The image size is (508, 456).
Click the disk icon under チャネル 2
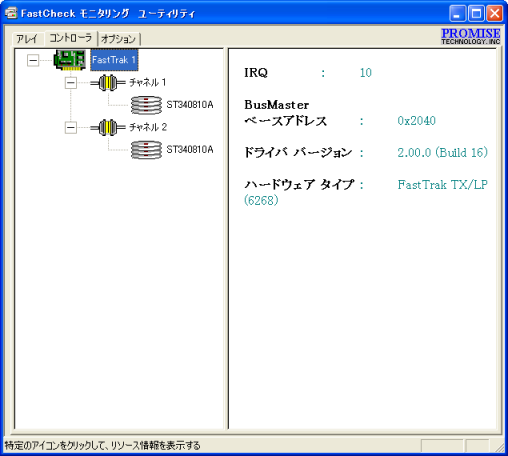point(146,150)
